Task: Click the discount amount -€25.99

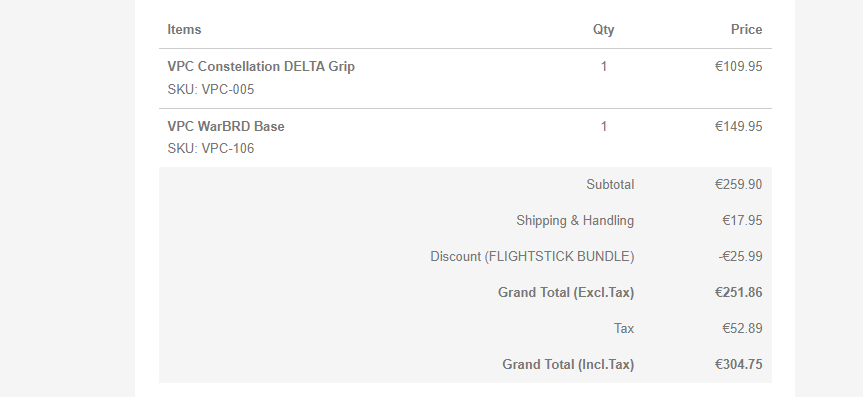Action: 740,257
